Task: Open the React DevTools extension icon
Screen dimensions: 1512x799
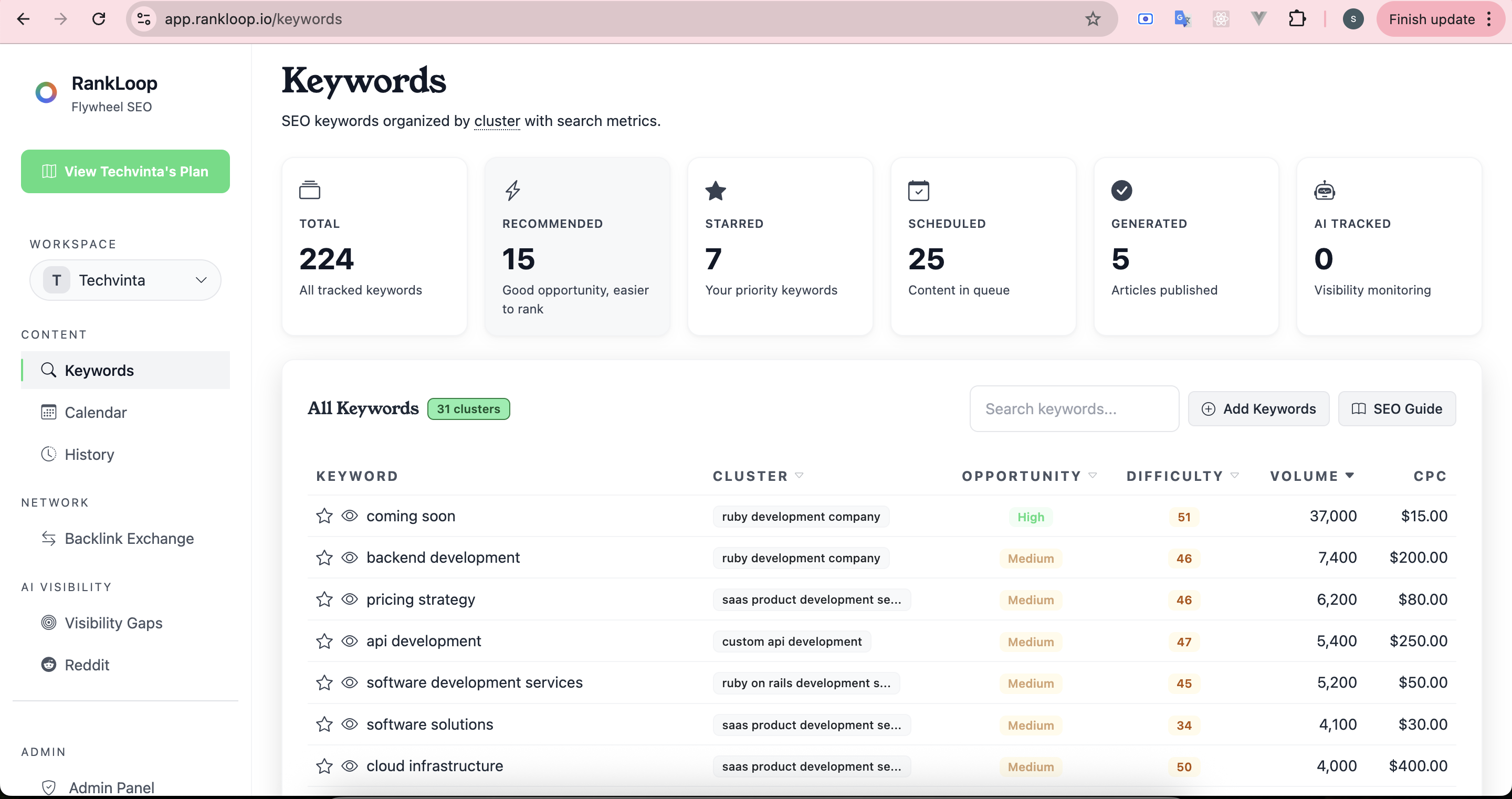Action: (x=1221, y=19)
